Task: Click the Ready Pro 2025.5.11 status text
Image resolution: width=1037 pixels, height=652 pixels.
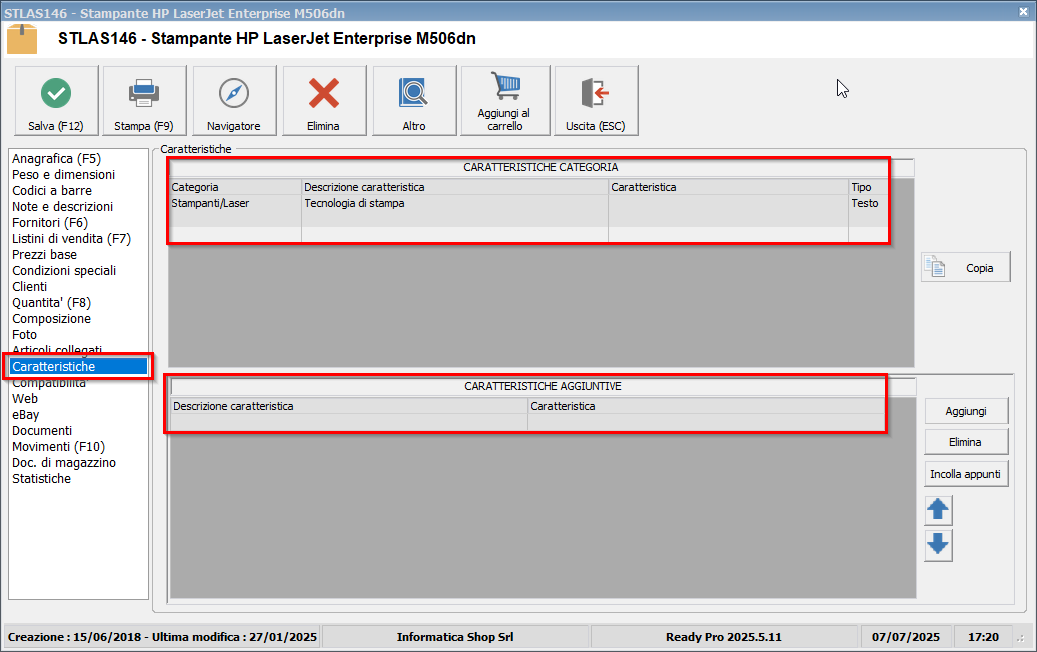Action: tap(724, 637)
